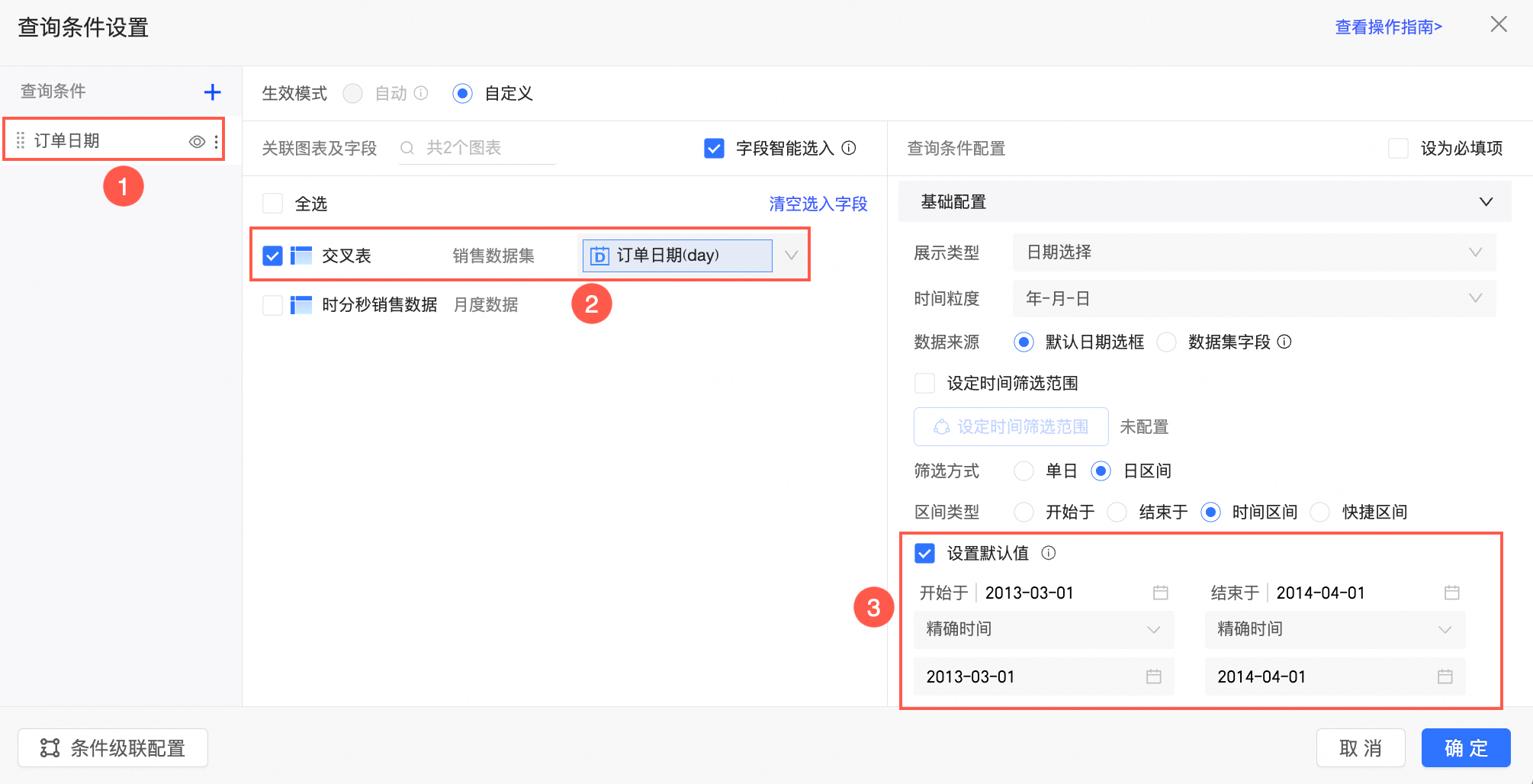Select 时间区间 interval type
Image resolution: width=1533 pixels, height=784 pixels.
pyautogui.click(x=1210, y=512)
